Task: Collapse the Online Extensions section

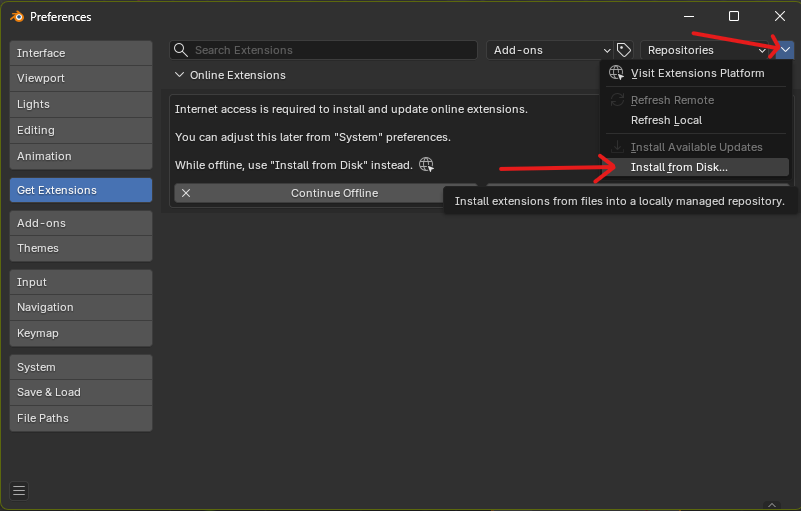Action: pos(180,75)
